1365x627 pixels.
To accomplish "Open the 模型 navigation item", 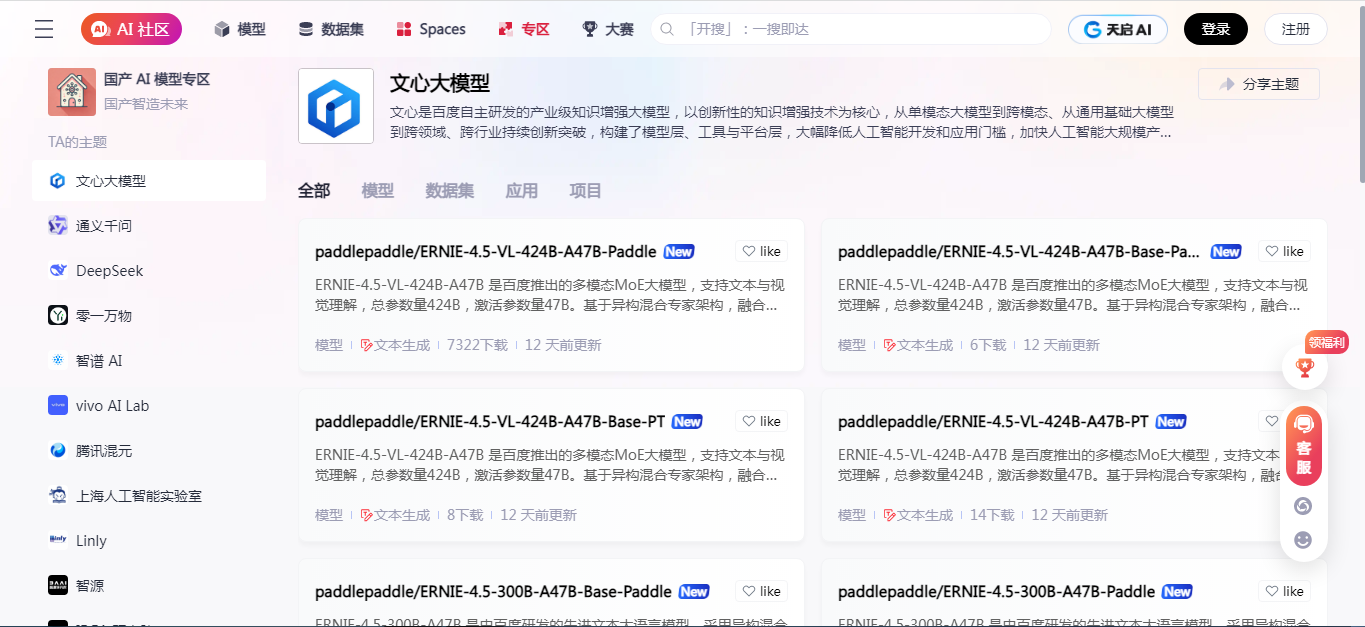I will click(x=240, y=29).
